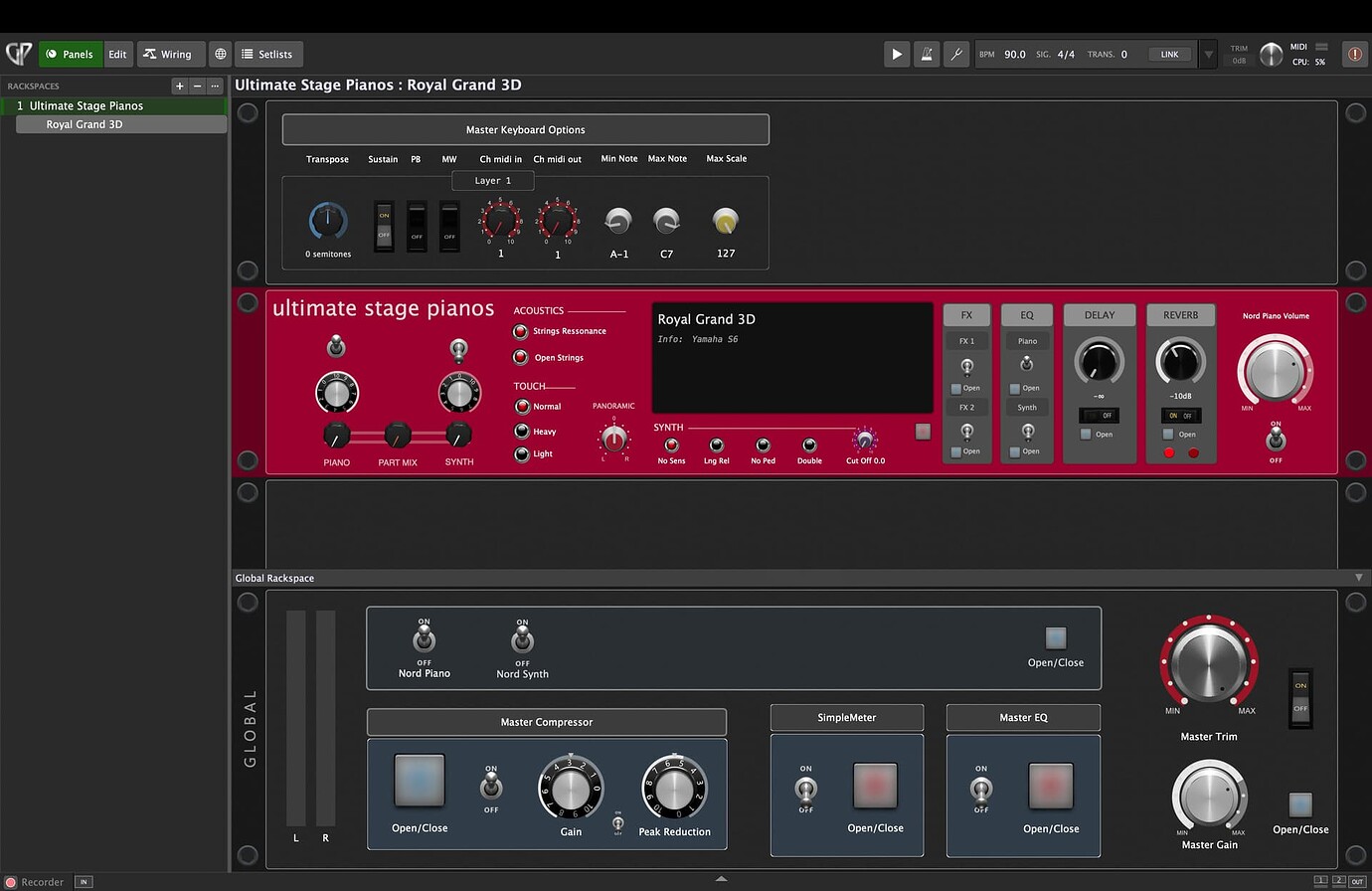Viewport: 1372px width, 891px height.
Task: Select Light touch option
Action: 522,454
